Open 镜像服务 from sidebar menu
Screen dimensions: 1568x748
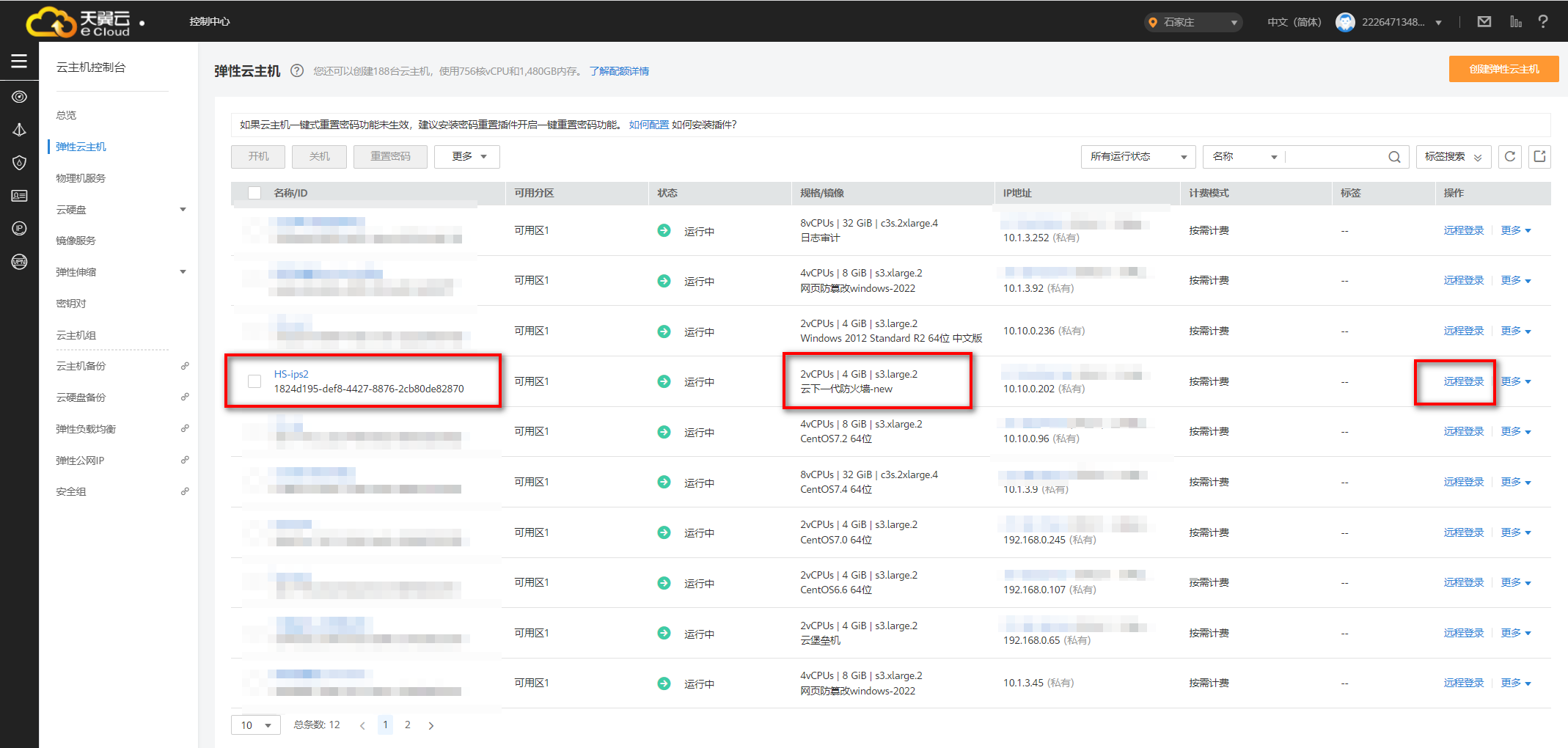76,241
